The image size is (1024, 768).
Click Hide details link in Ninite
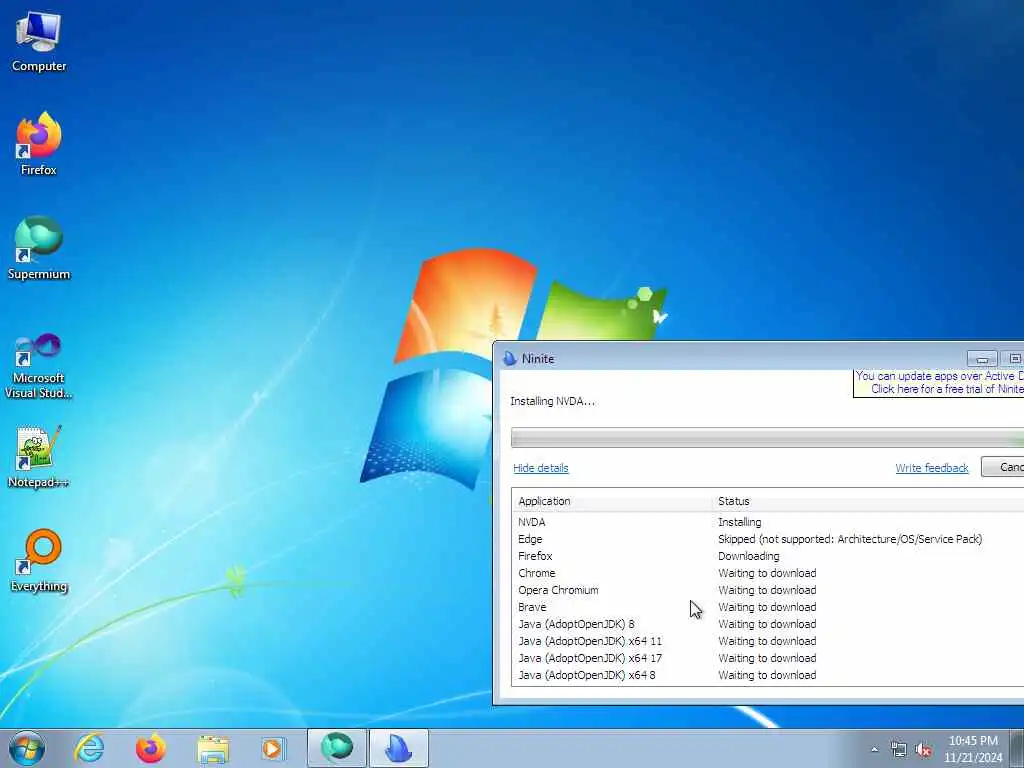[x=541, y=468]
